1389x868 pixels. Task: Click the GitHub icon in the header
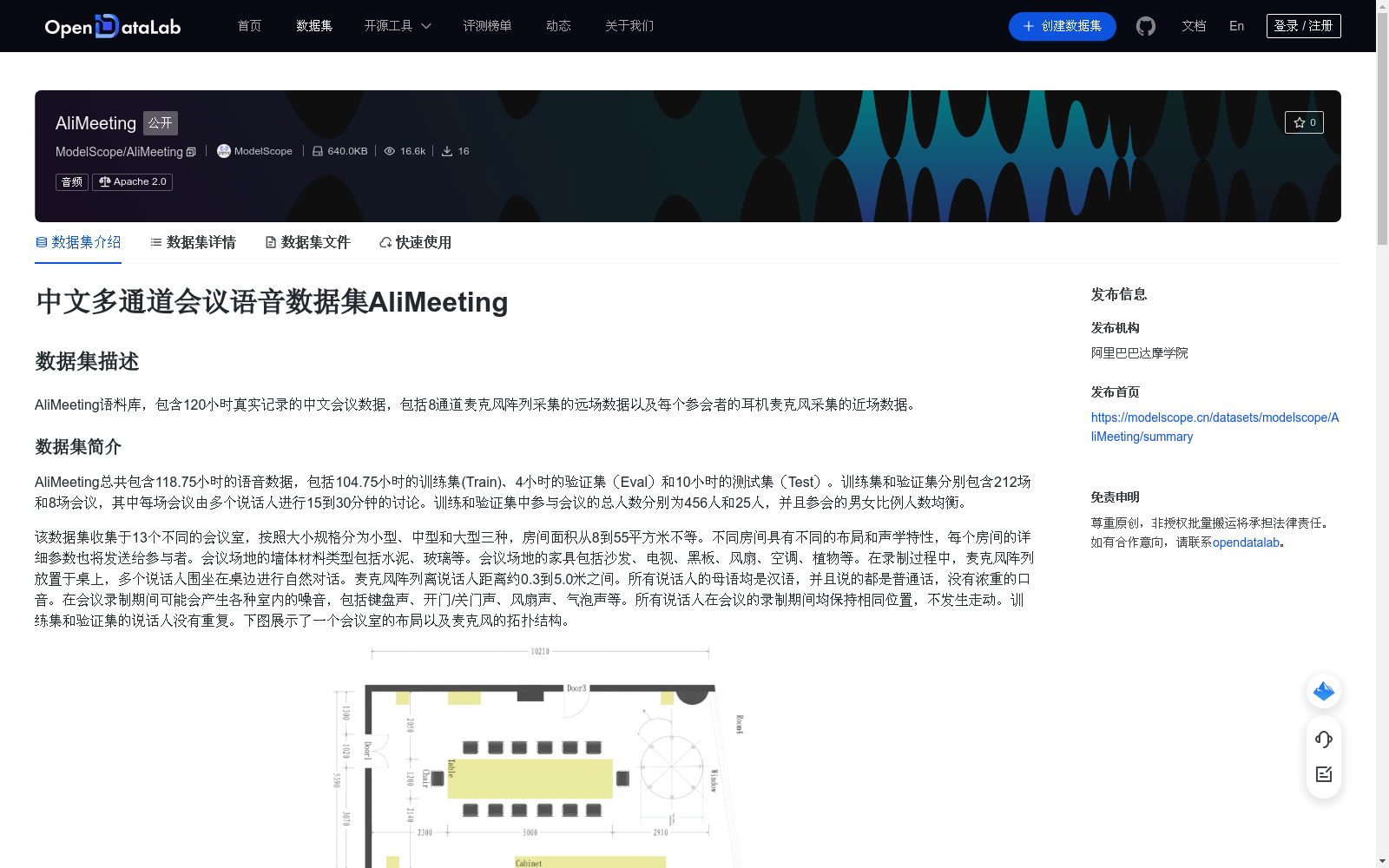pos(1145,26)
